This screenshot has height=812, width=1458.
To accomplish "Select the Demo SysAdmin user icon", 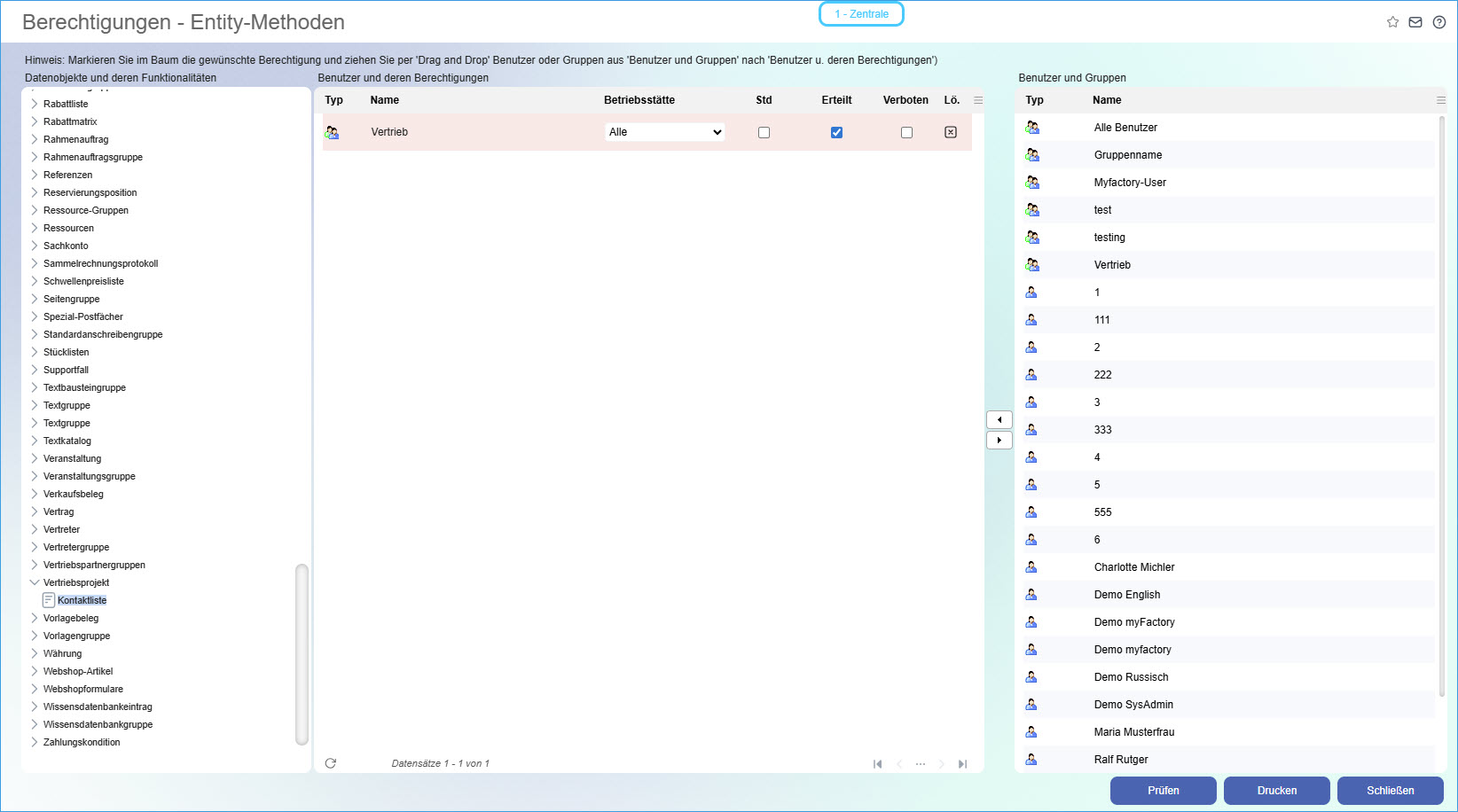I will point(1031,705).
